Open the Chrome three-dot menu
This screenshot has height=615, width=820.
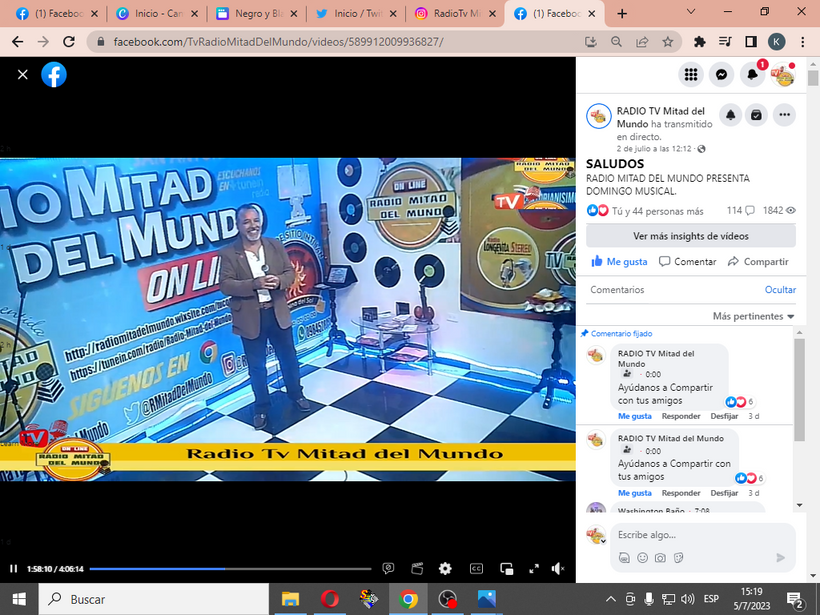[803, 42]
